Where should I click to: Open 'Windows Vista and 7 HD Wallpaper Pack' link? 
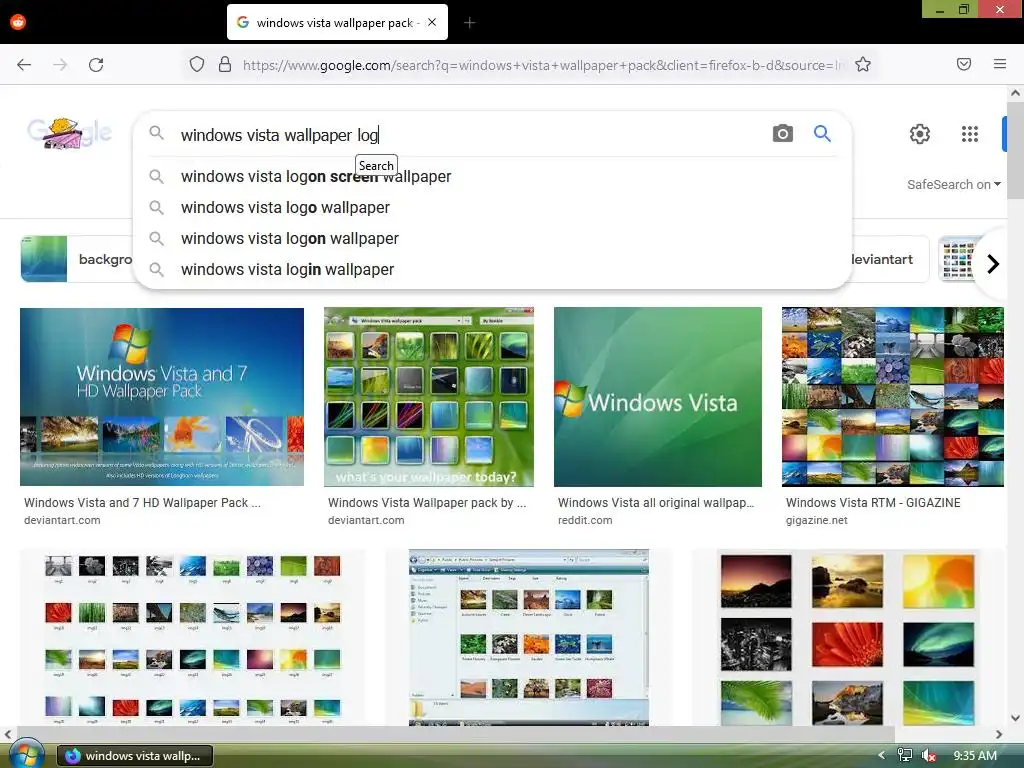click(x=142, y=503)
